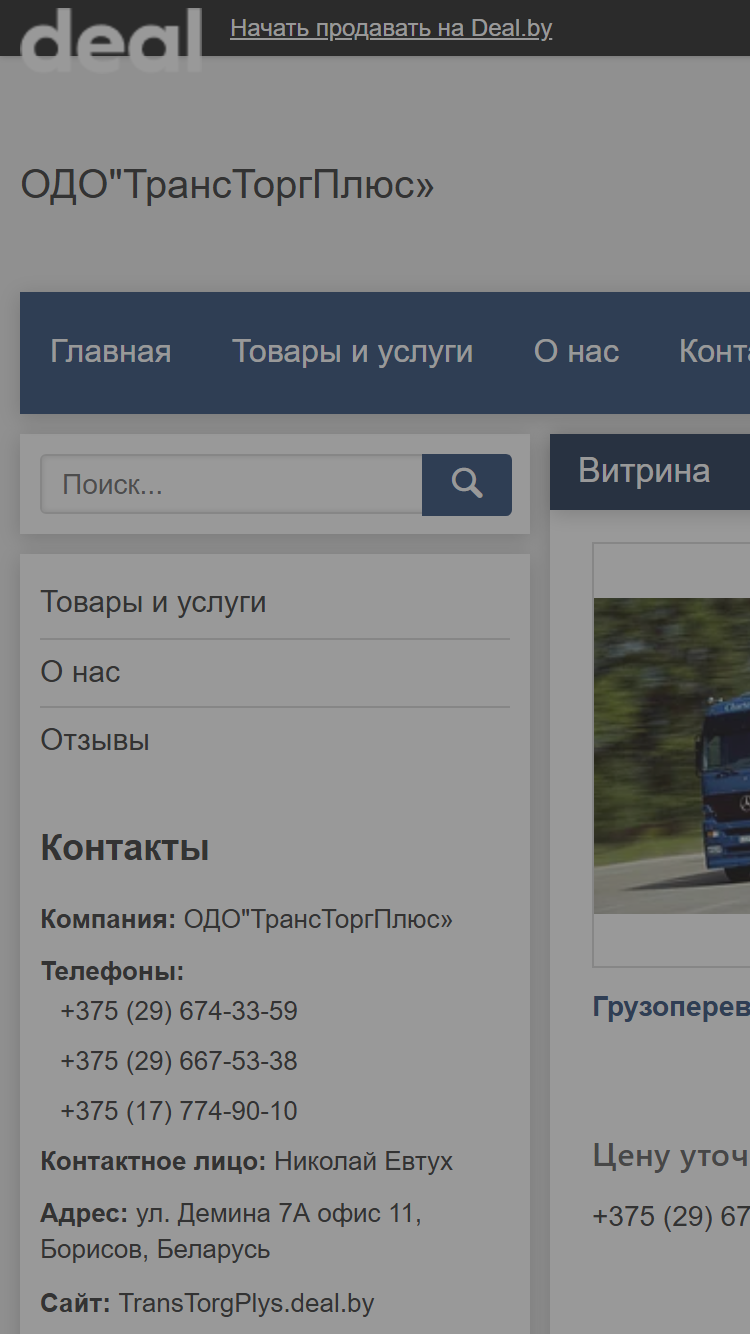Open Товары и услуги in the sidebar menu
This screenshot has height=1334, width=750.
[x=153, y=603]
